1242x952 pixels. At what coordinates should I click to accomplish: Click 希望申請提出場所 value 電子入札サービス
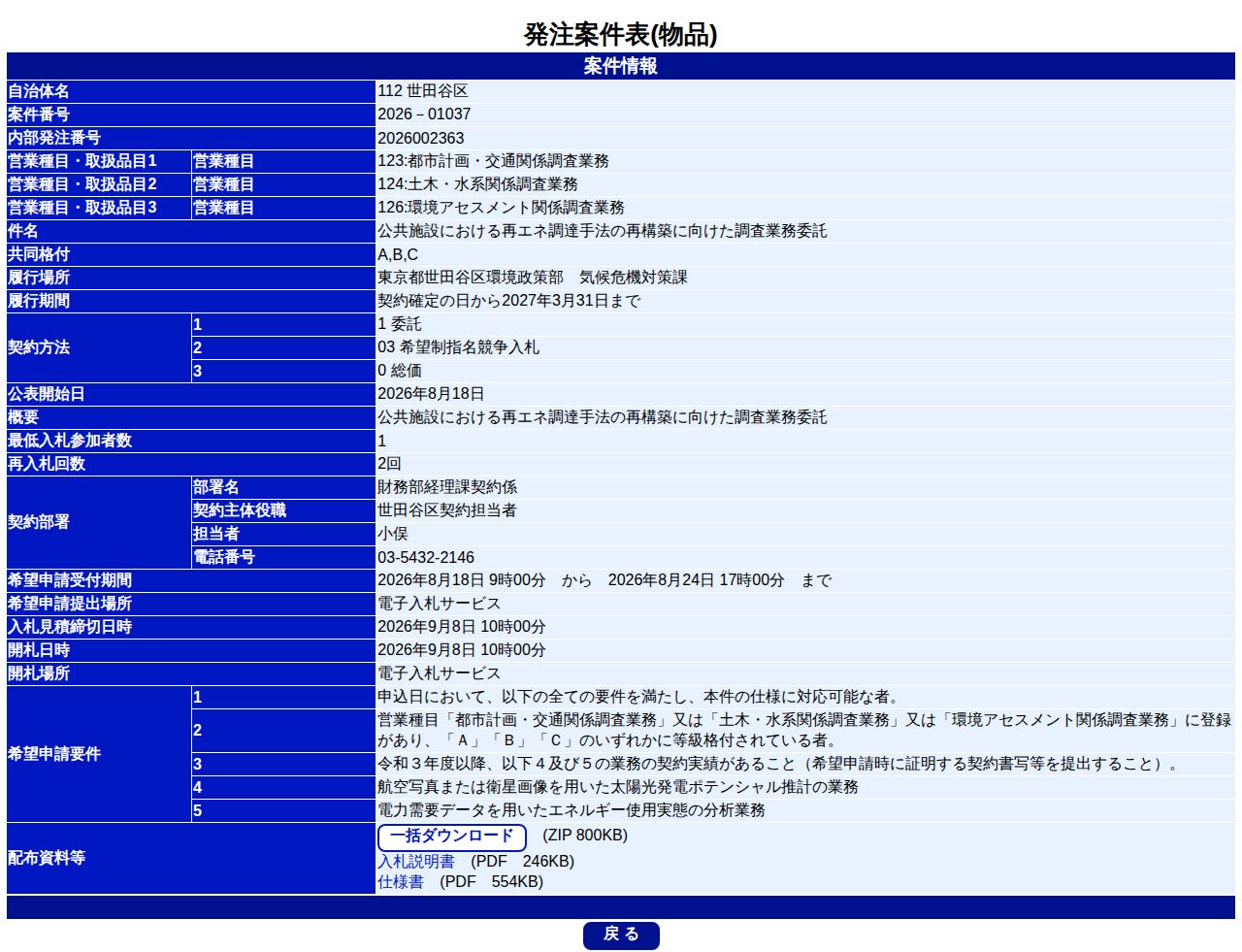[440, 604]
